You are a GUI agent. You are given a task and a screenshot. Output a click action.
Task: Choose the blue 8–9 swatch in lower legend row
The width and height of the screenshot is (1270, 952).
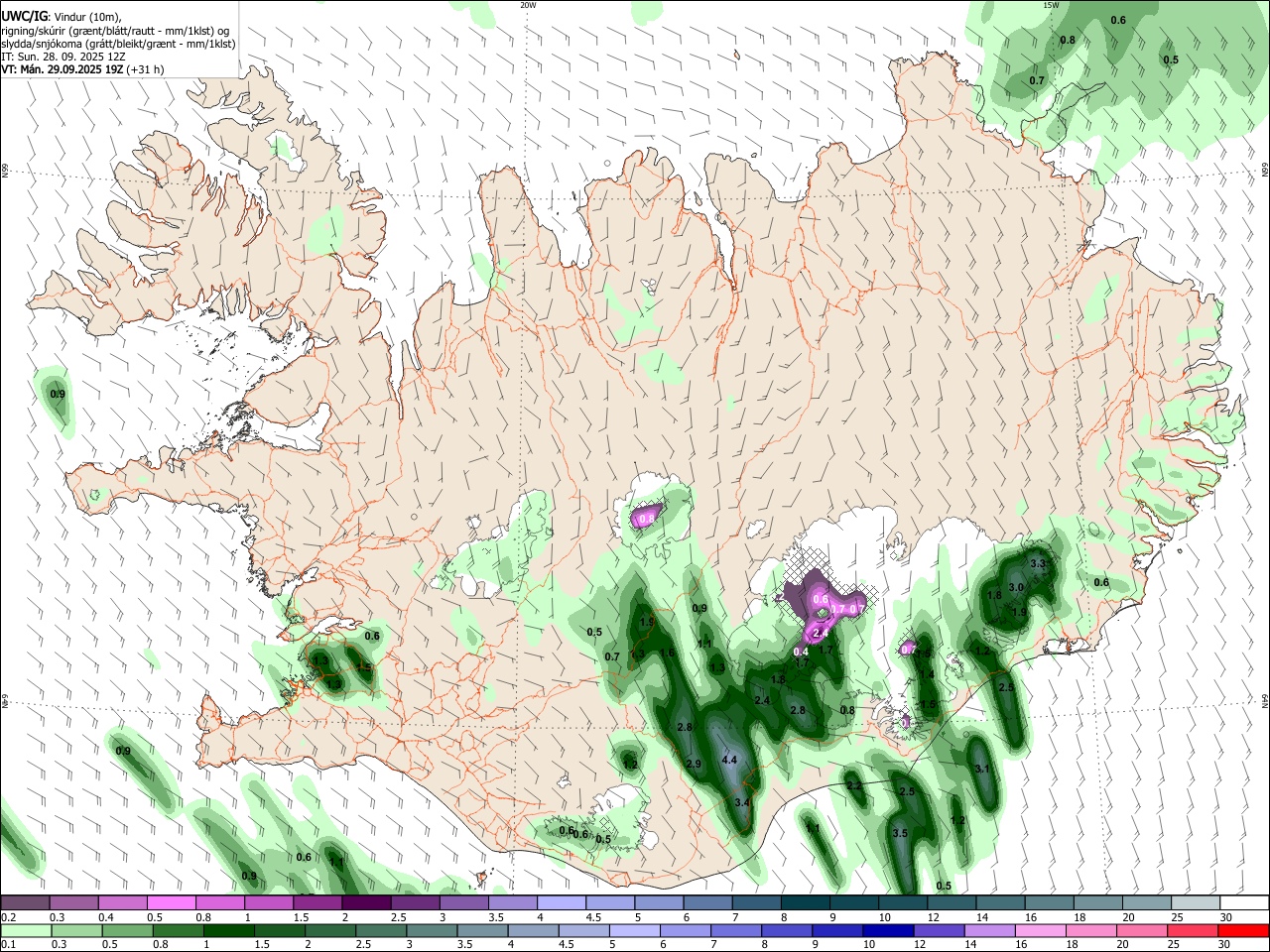tap(786, 931)
